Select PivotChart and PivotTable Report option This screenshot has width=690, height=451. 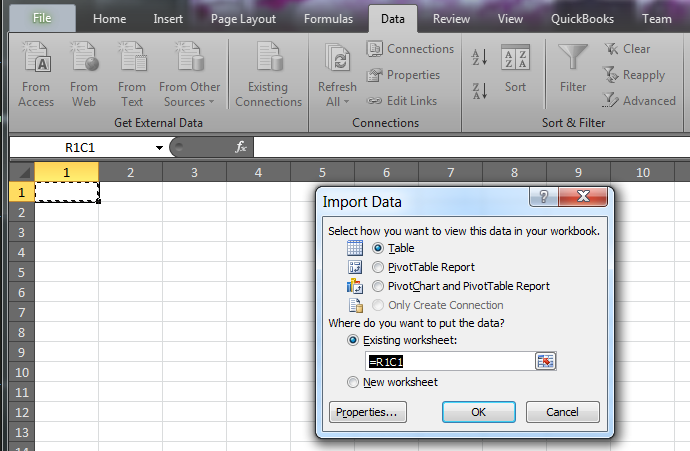click(378, 286)
